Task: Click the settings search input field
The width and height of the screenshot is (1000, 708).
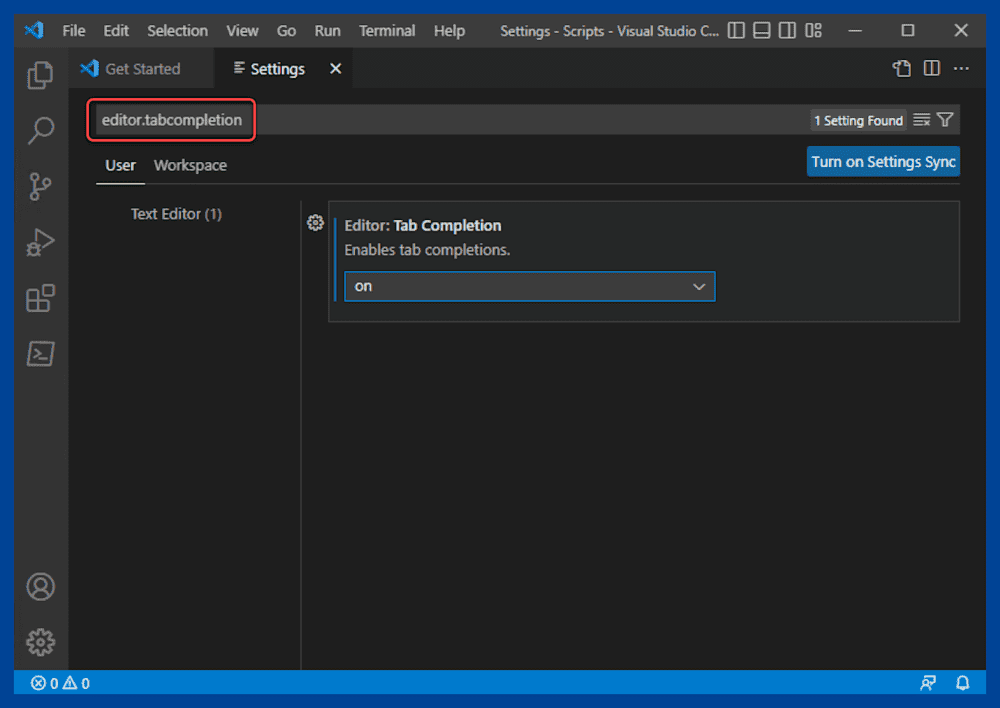Action: coord(171,119)
